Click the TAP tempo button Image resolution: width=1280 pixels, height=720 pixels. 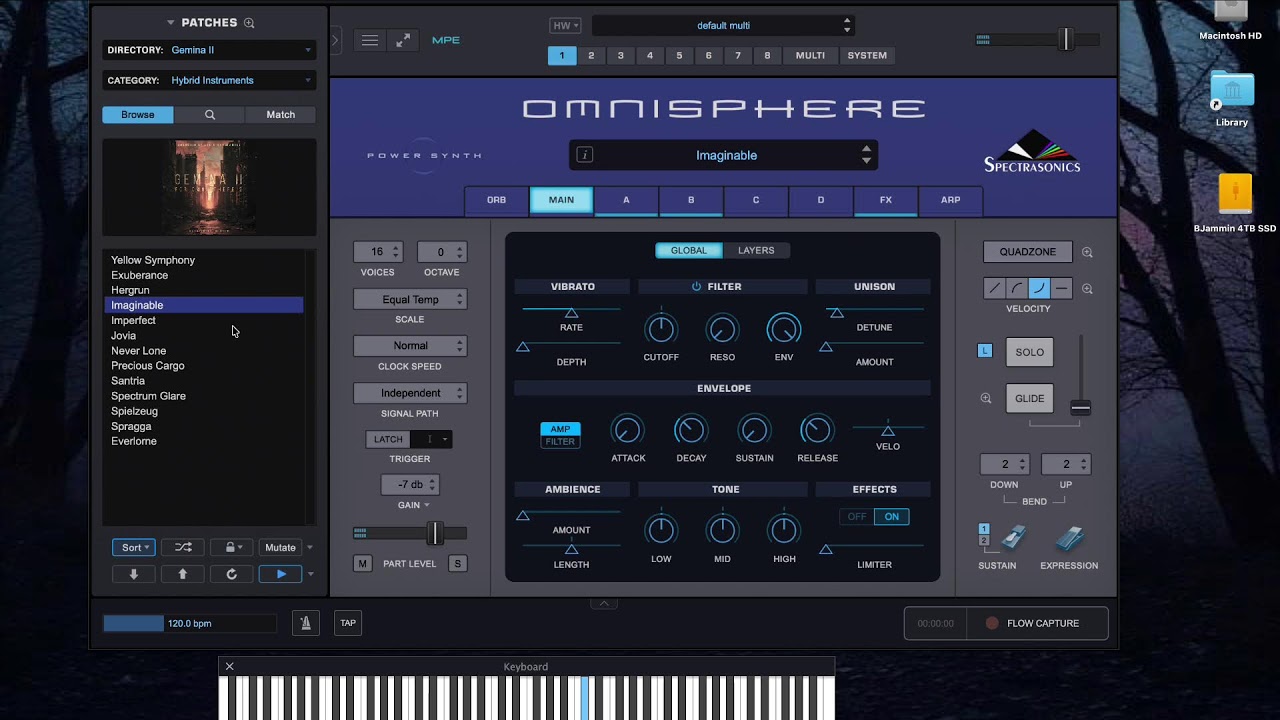tap(348, 623)
